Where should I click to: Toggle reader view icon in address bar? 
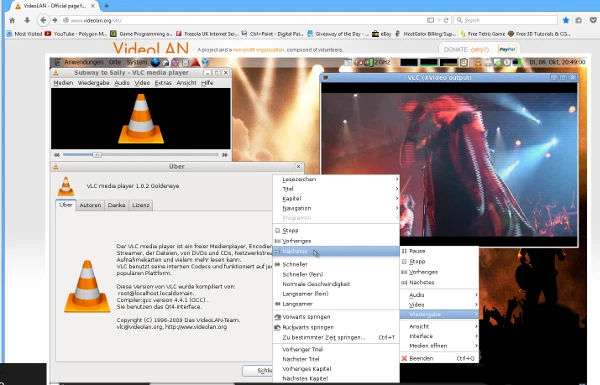430,20
